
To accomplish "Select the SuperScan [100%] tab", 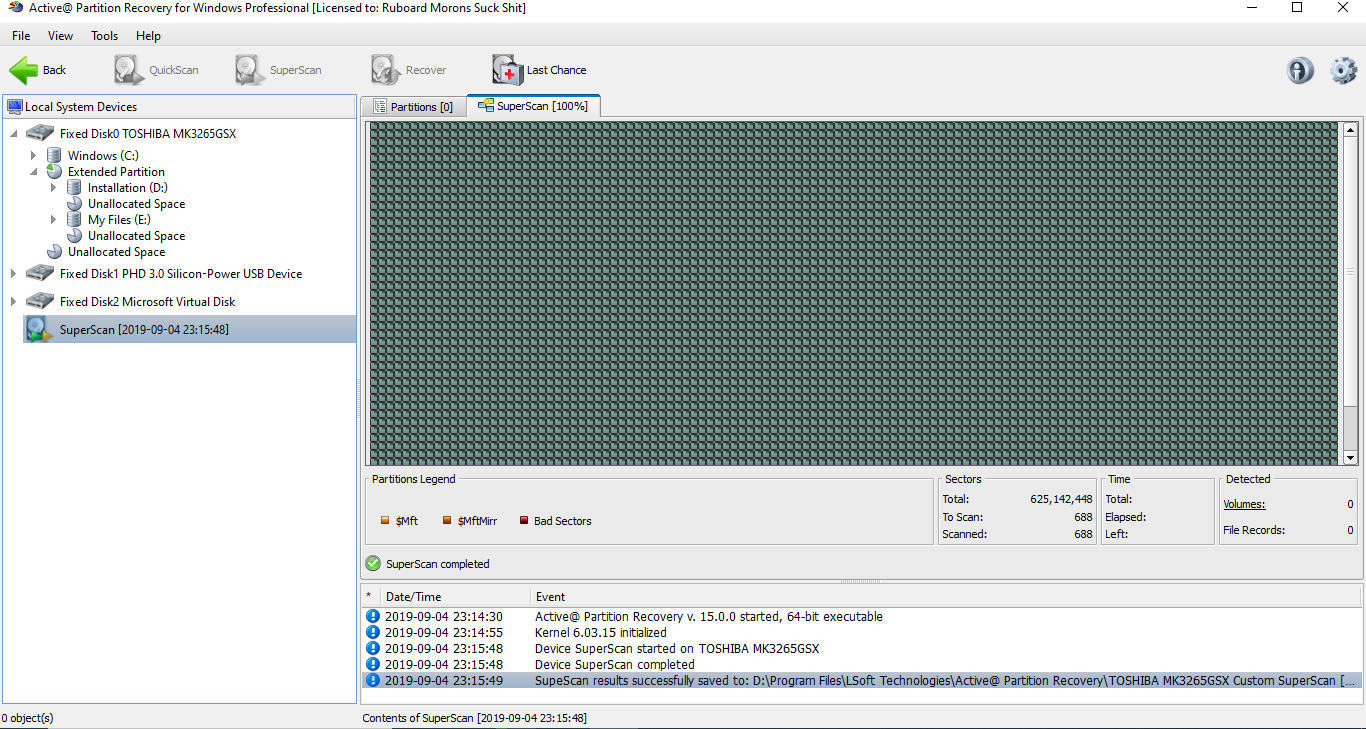I will coord(533,105).
